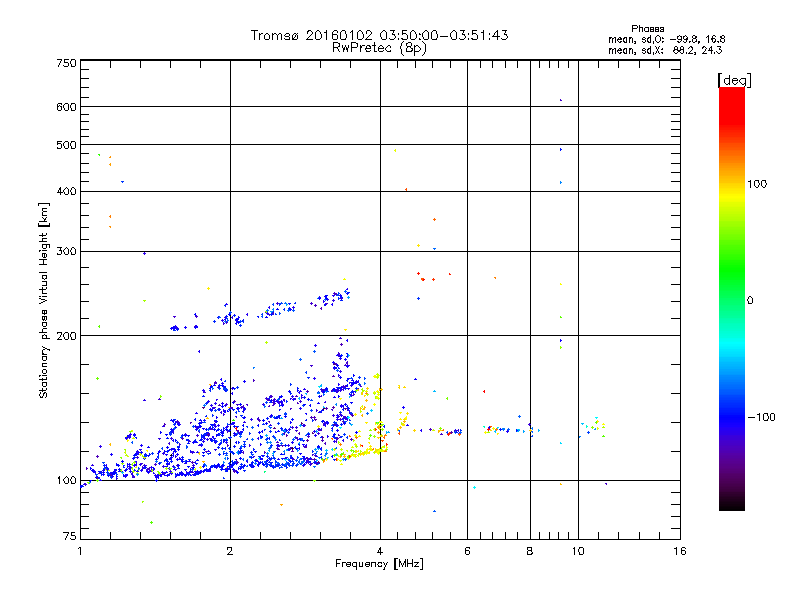
Task: Click the 400 label on the height axis
Action: tap(67, 192)
